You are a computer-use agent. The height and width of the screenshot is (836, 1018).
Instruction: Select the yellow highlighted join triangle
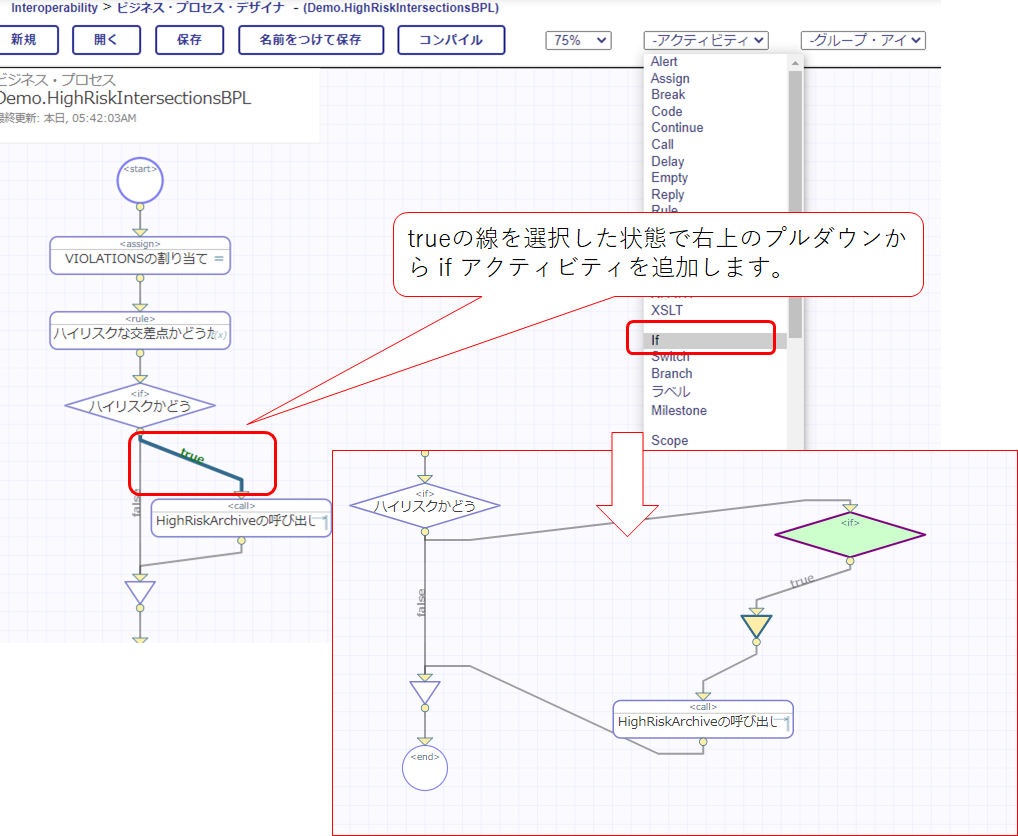pyautogui.click(x=757, y=627)
